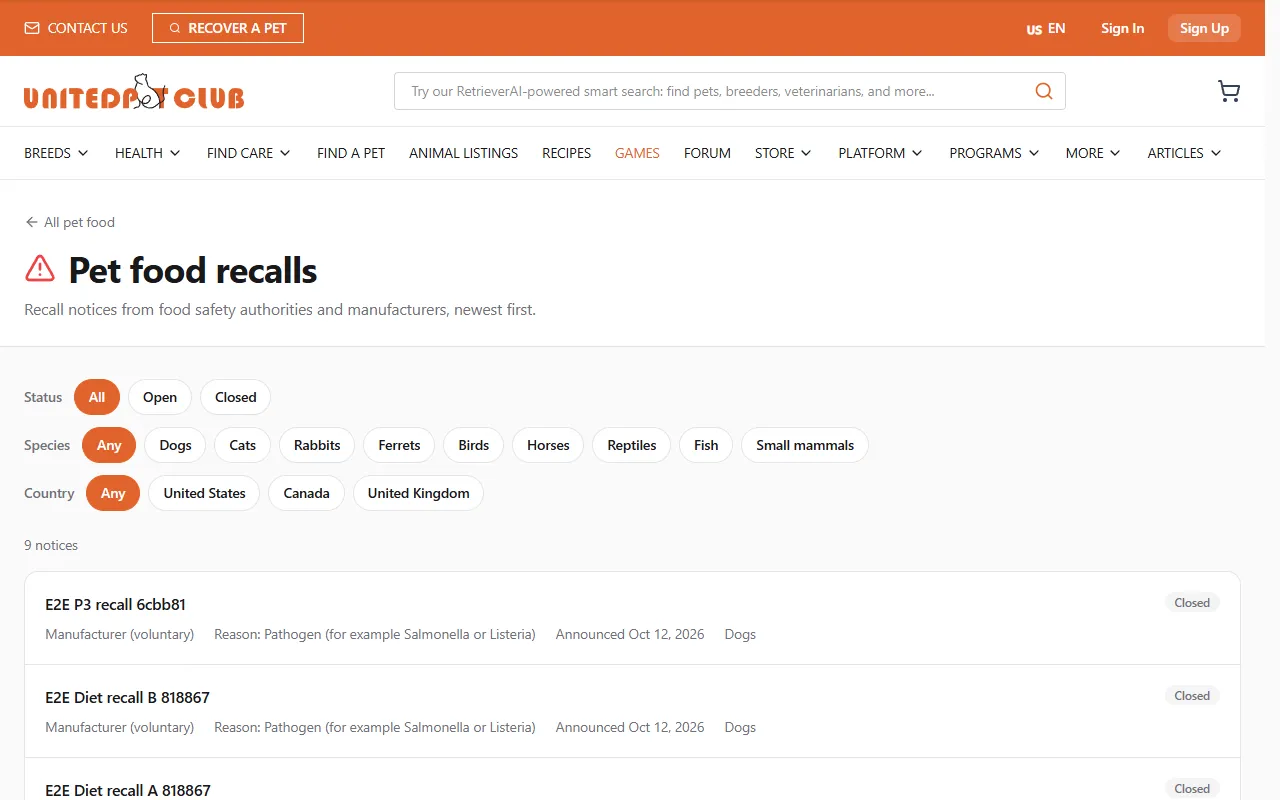Viewport: 1280px width, 800px height.
Task: Expand the Breeds dropdown menu
Action: [56, 153]
